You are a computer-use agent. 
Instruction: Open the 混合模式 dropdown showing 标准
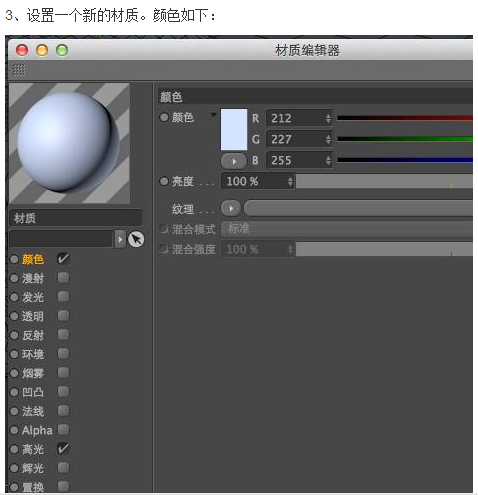click(x=347, y=229)
